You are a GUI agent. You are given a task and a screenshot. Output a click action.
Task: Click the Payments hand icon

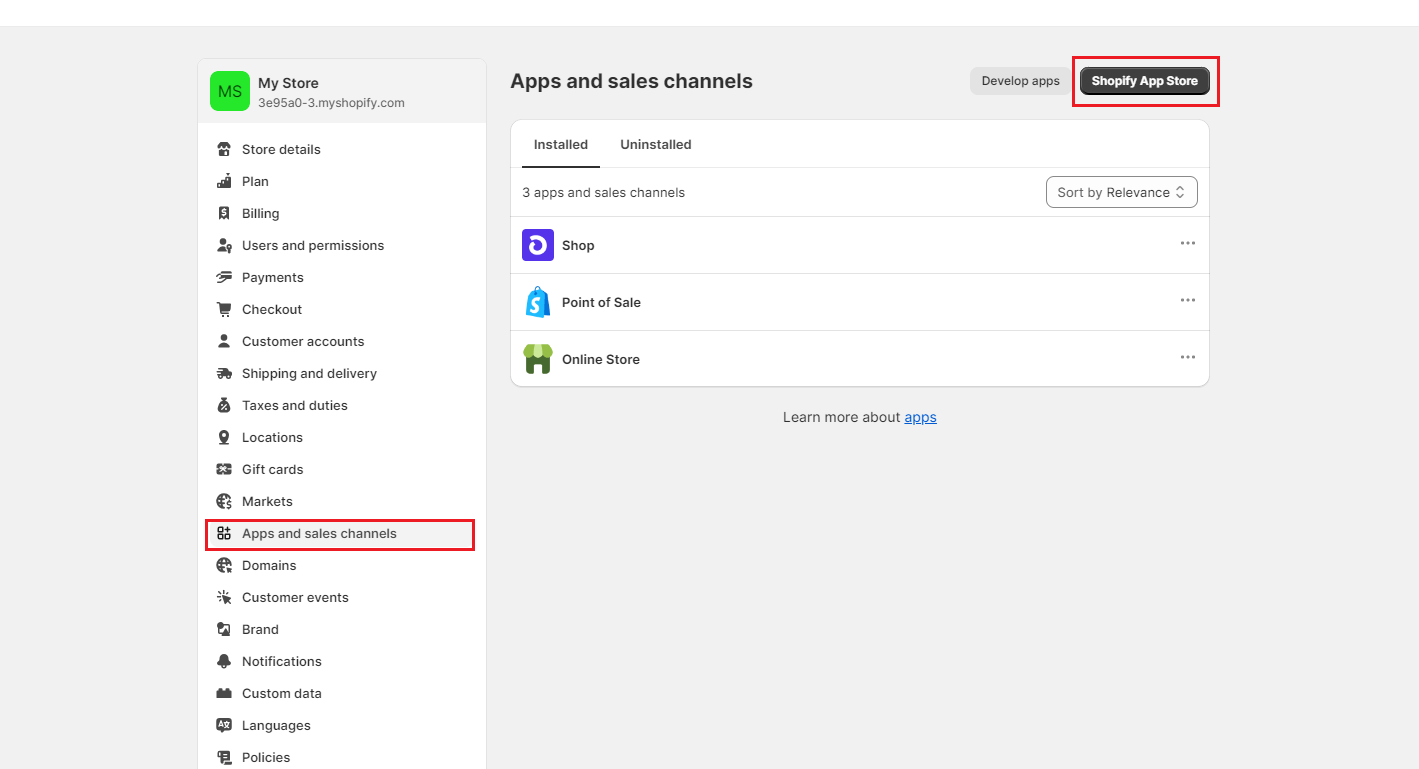224,277
